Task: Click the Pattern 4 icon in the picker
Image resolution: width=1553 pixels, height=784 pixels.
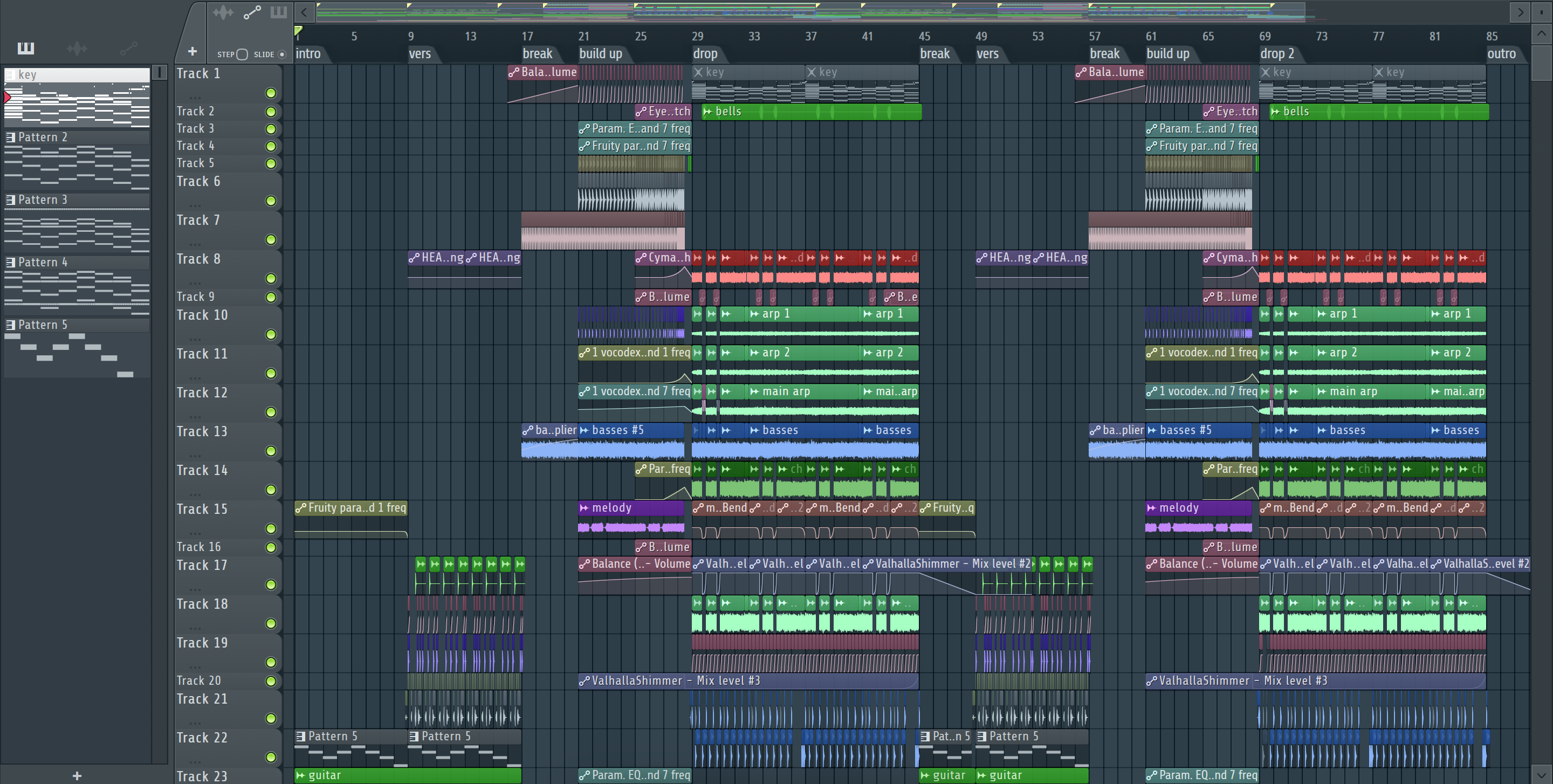Action: pos(10,263)
